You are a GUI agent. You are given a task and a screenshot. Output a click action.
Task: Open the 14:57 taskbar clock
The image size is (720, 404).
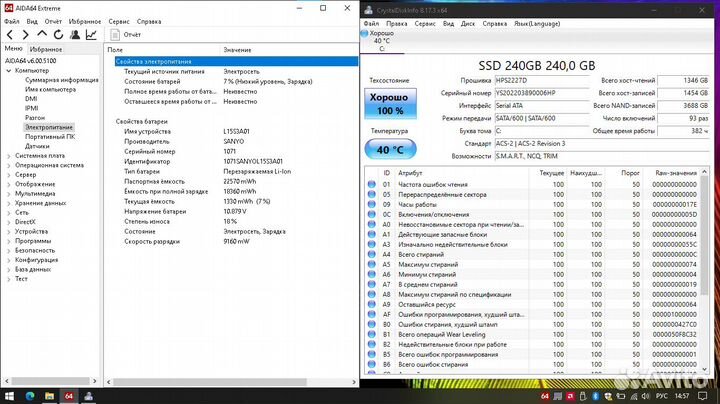[682, 396]
